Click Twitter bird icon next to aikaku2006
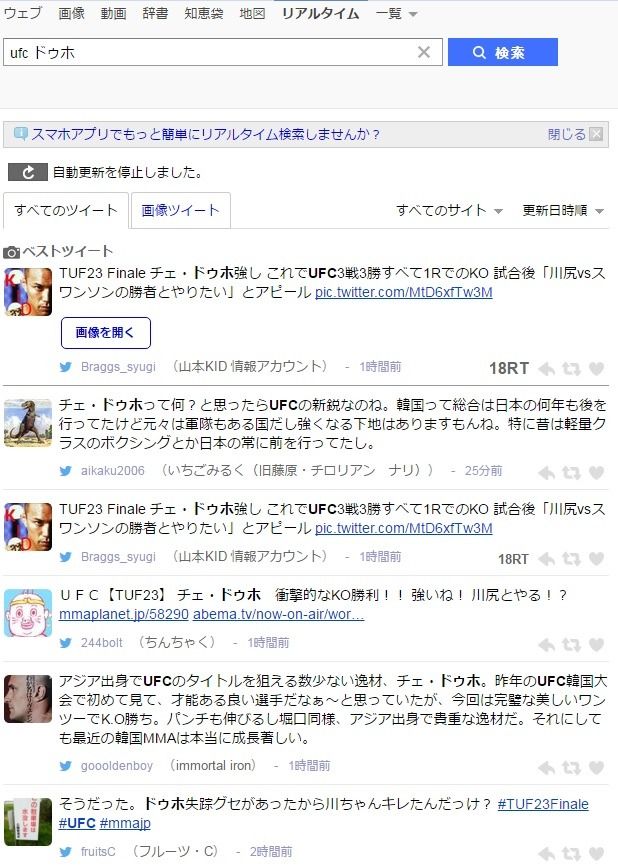This screenshot has height=867, width=618. [66, 471]
